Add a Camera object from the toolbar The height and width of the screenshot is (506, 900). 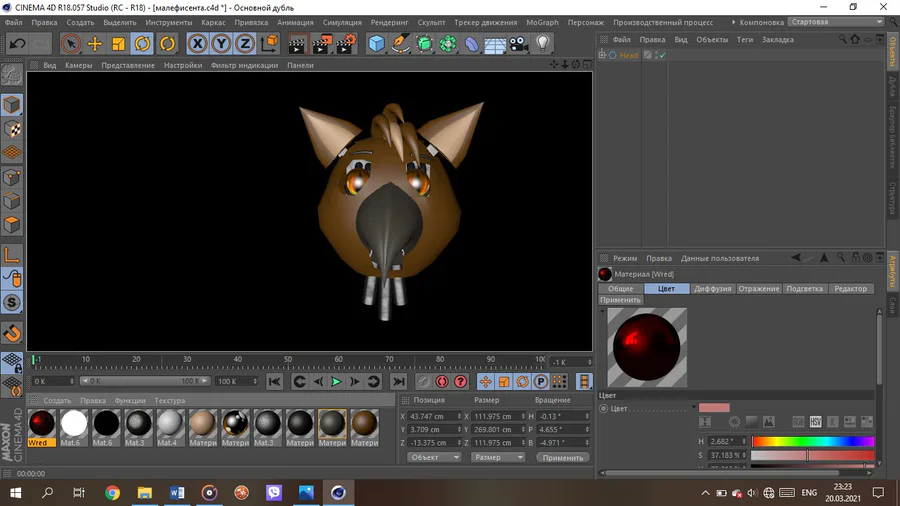518,43
